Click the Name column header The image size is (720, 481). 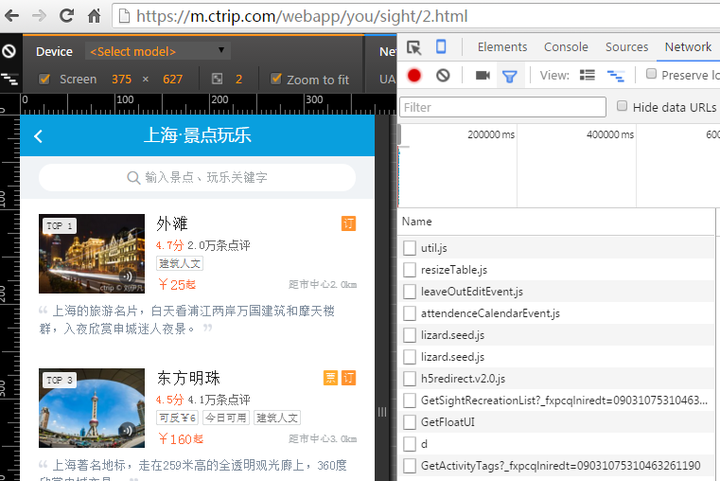point(556,222)
